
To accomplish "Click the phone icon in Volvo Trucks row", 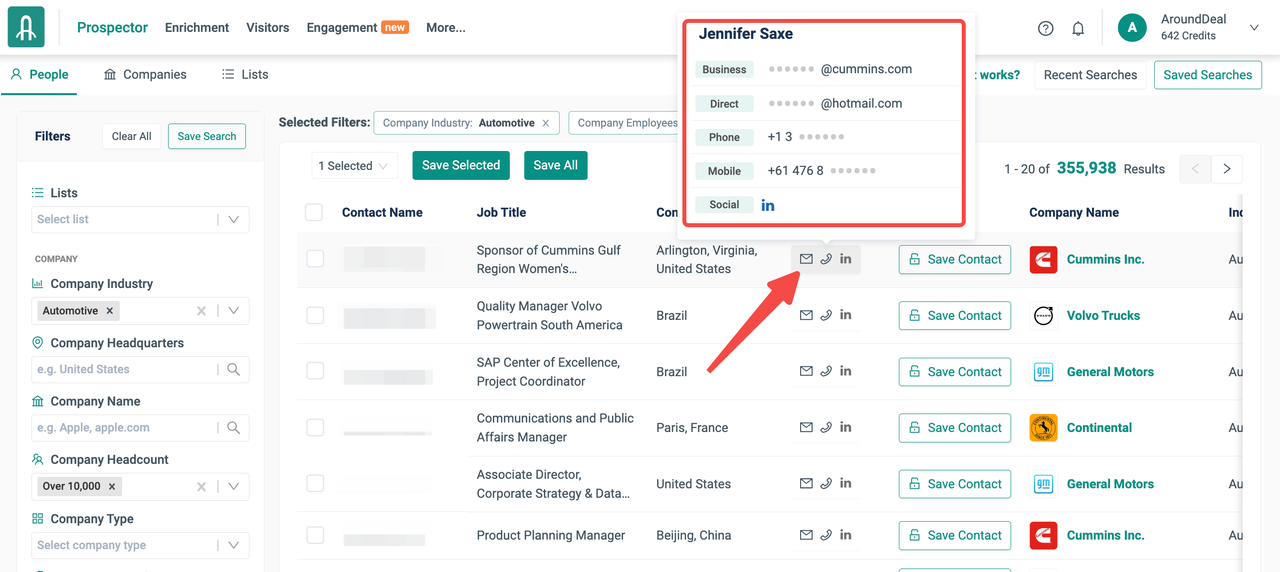I will (826, 315).
